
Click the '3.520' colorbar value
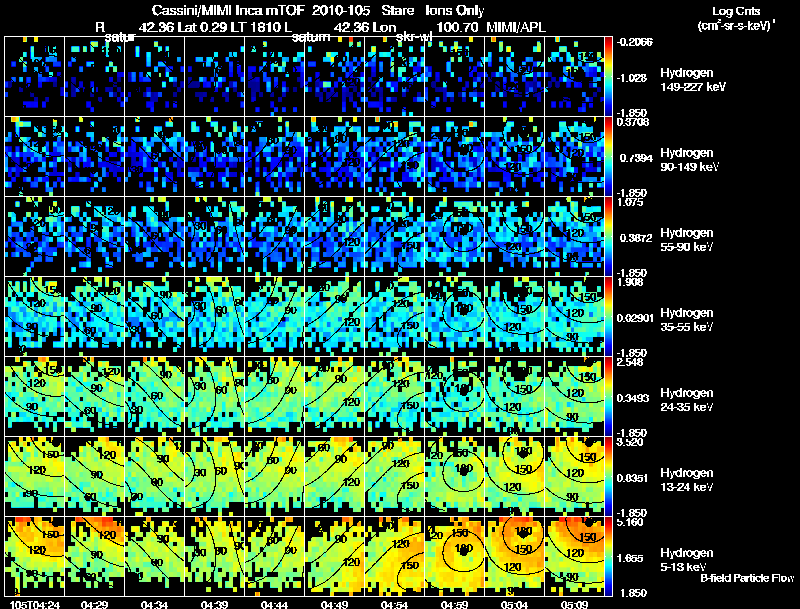point(630,442)
